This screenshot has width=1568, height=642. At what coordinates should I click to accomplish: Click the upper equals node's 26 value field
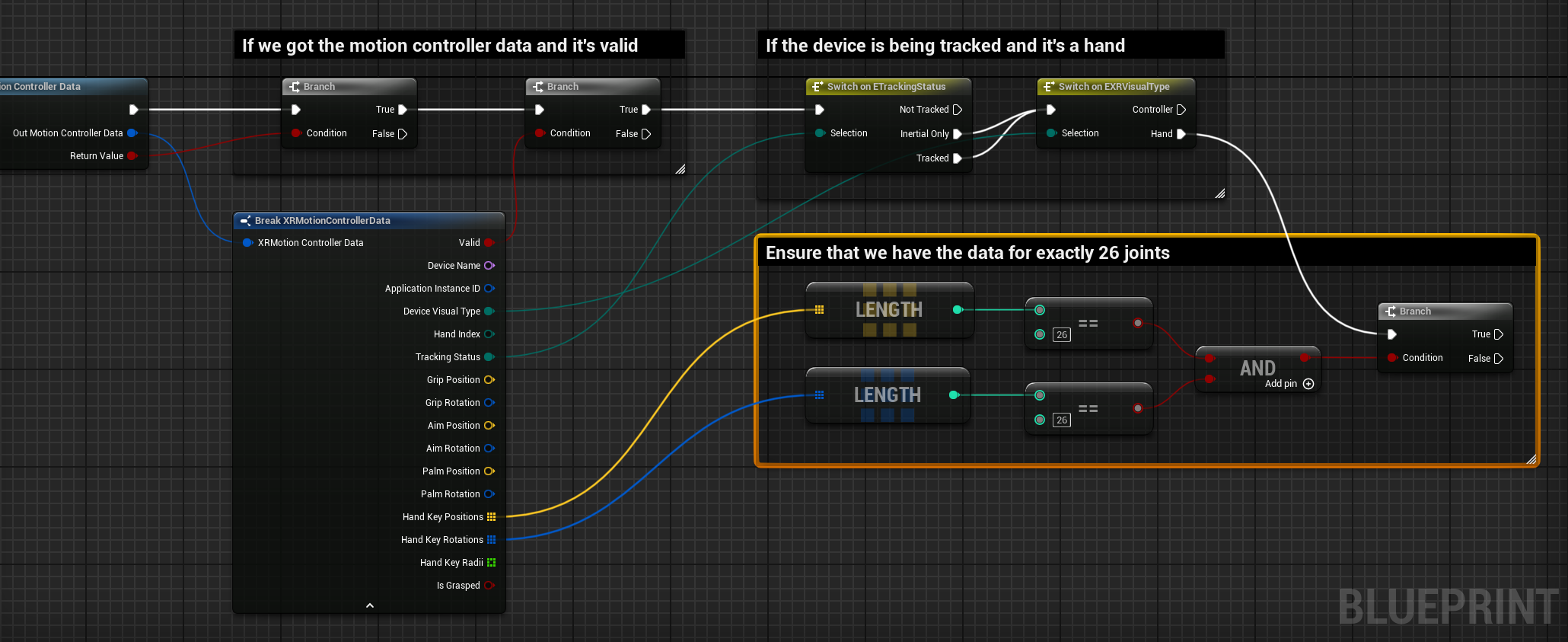pos(1062,335)
